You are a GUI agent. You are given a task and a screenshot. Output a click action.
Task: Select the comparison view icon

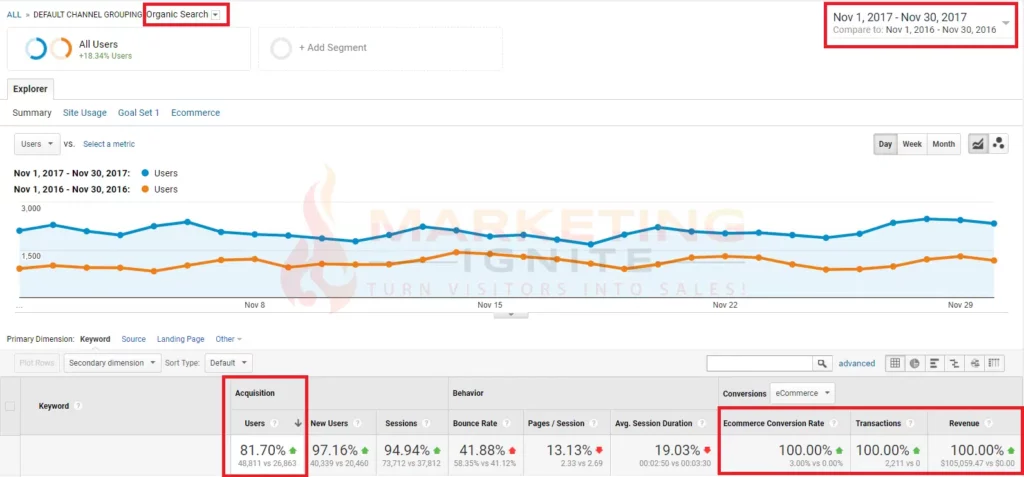(953, 363)
